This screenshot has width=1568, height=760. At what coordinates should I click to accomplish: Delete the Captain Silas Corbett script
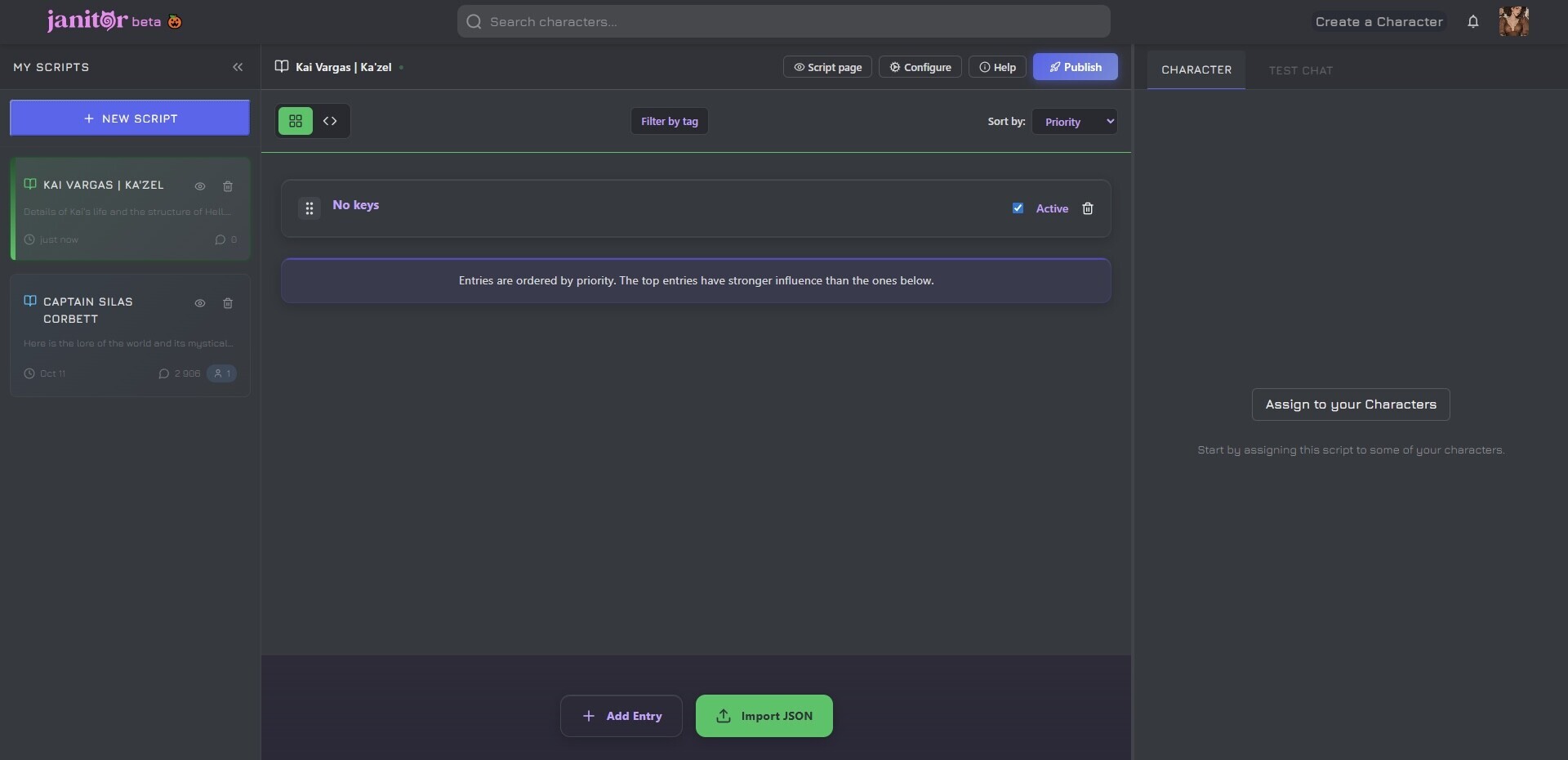[228, 303]
